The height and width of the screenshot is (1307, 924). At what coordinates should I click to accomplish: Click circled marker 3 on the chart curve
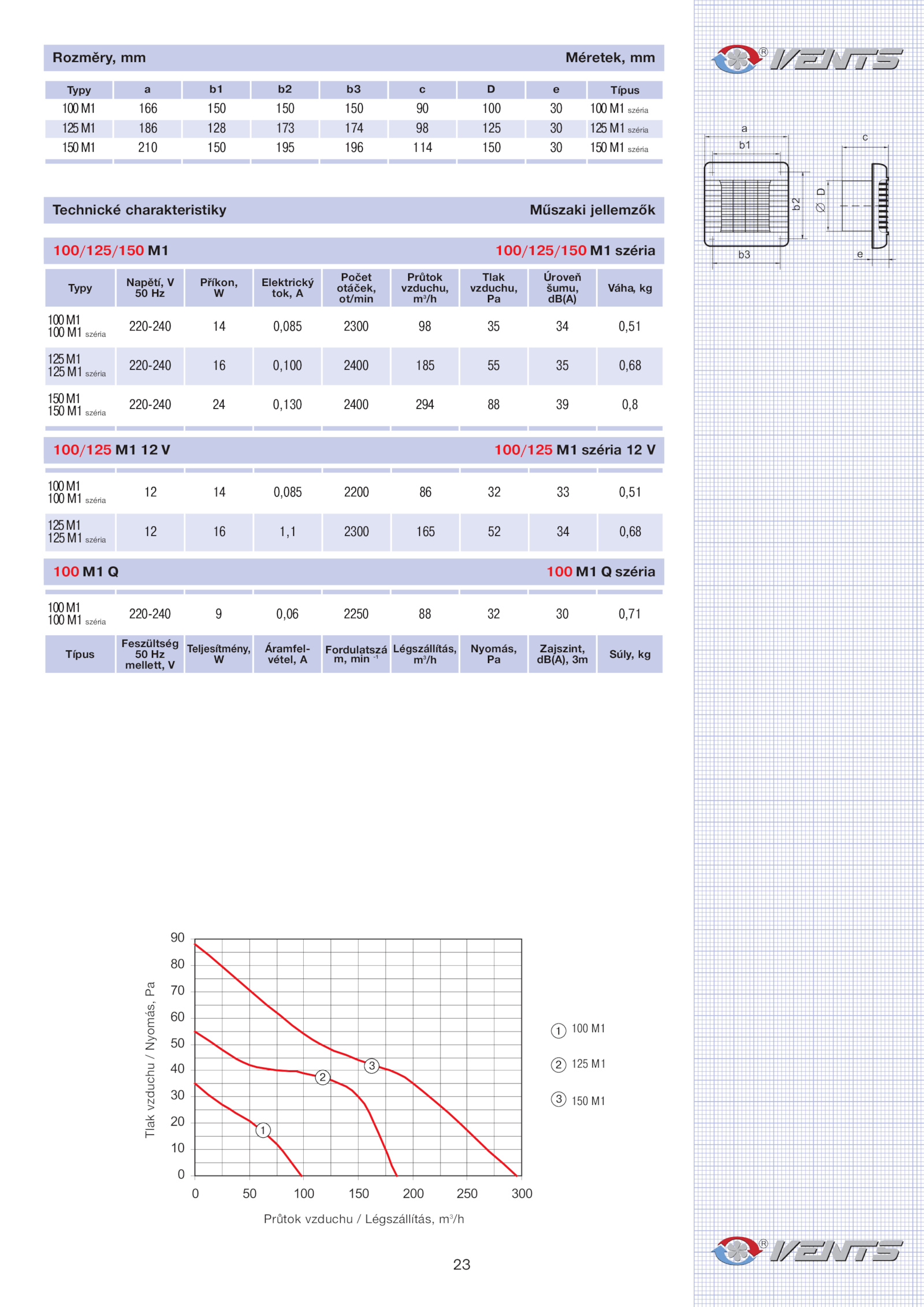click(x=372, y=1066)
